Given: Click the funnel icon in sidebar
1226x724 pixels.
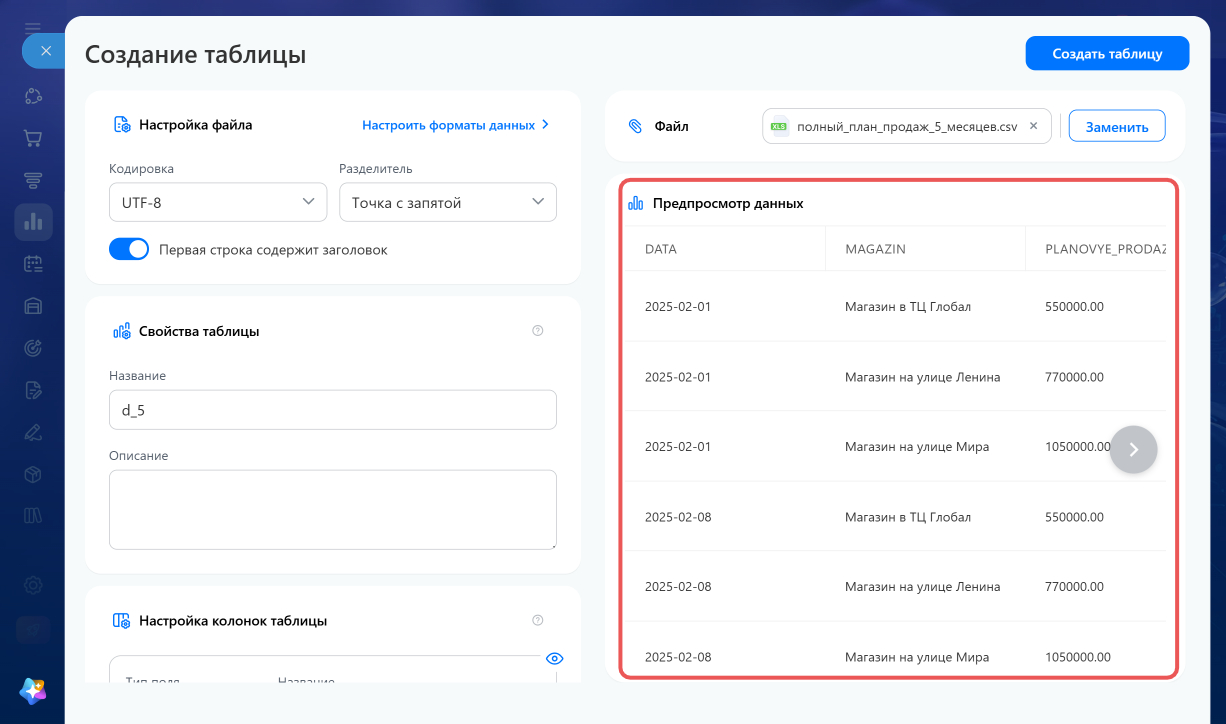Looking at the screenshot, I should coord(33,180).
